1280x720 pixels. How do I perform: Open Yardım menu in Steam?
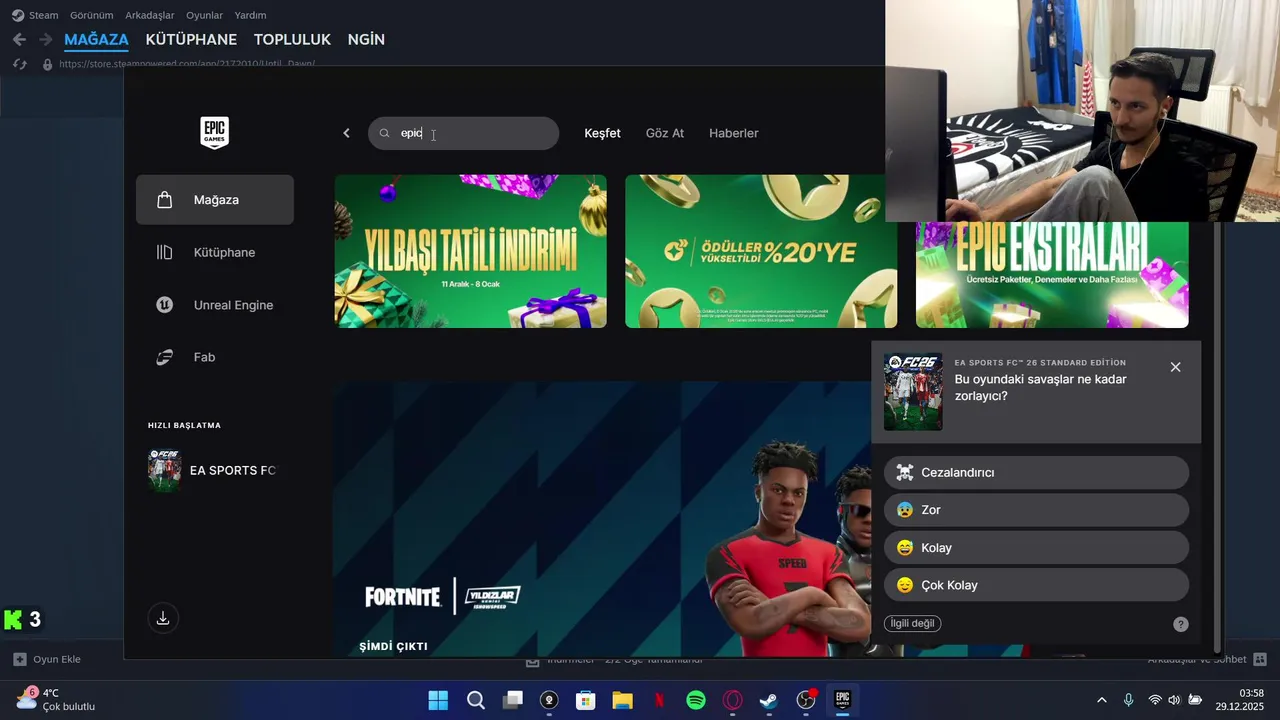pos(250,15)
